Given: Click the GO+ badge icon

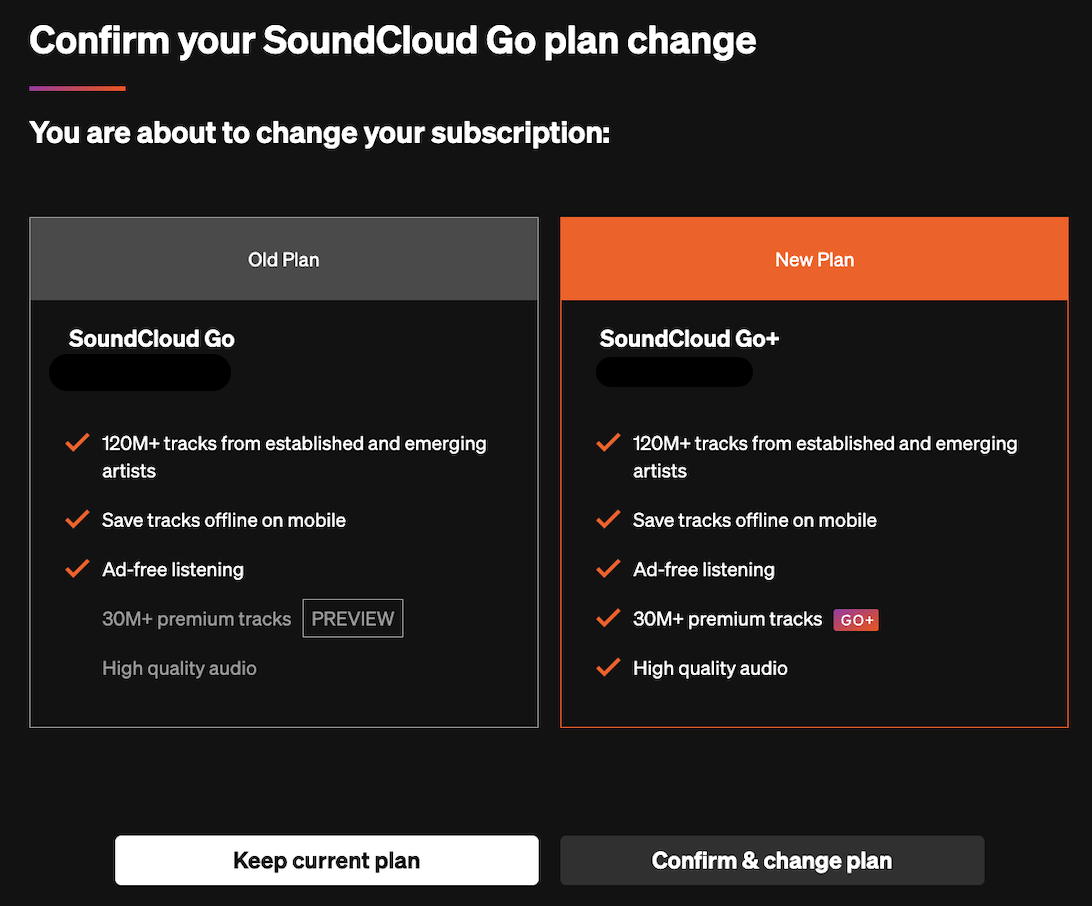Looking at the screenshot, I should pos(856,620).
